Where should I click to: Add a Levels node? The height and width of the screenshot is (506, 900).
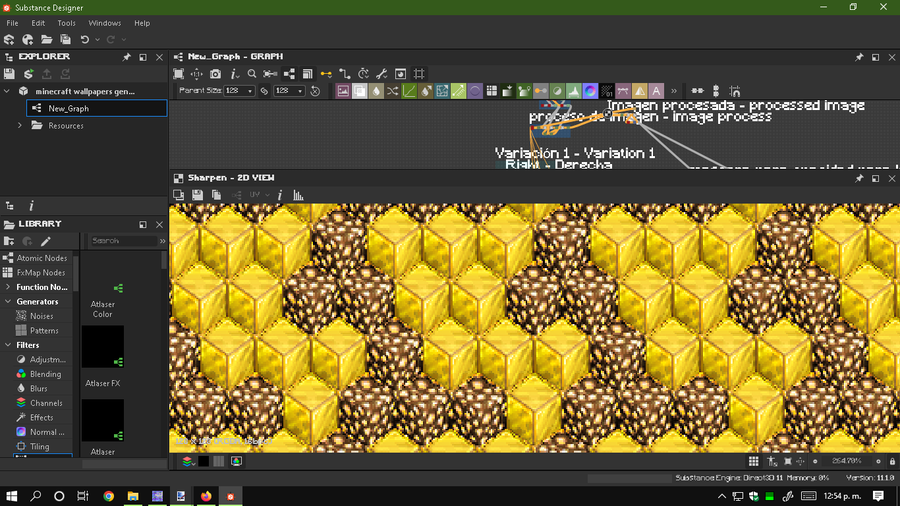coord(573,91)
